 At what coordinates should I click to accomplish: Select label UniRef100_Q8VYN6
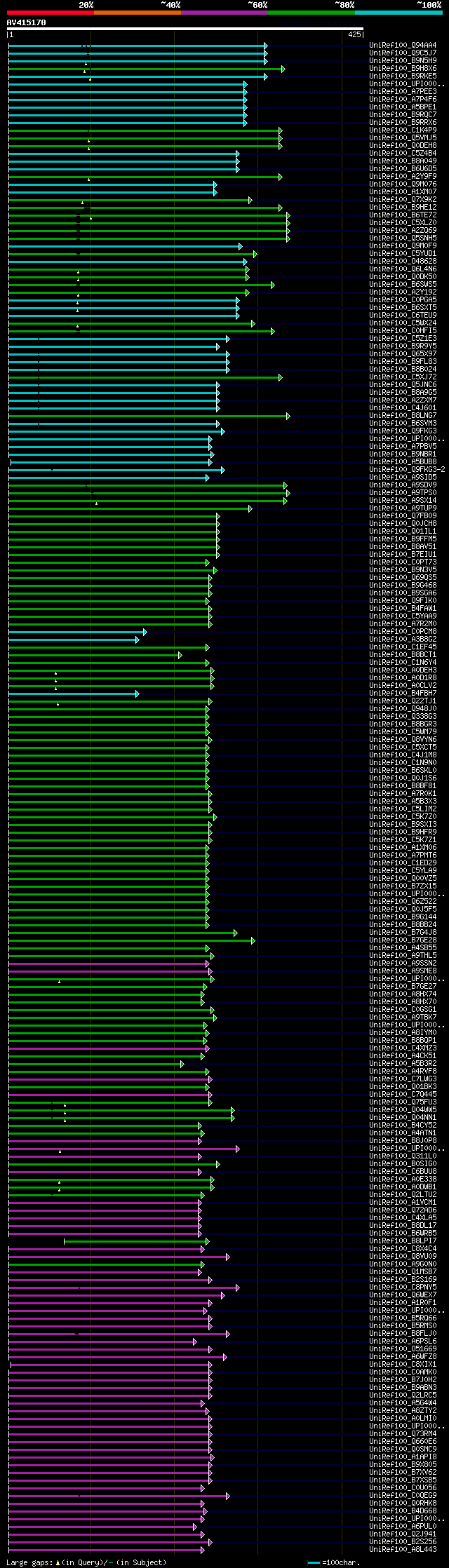pyautogui.click(x=403, y=740)
